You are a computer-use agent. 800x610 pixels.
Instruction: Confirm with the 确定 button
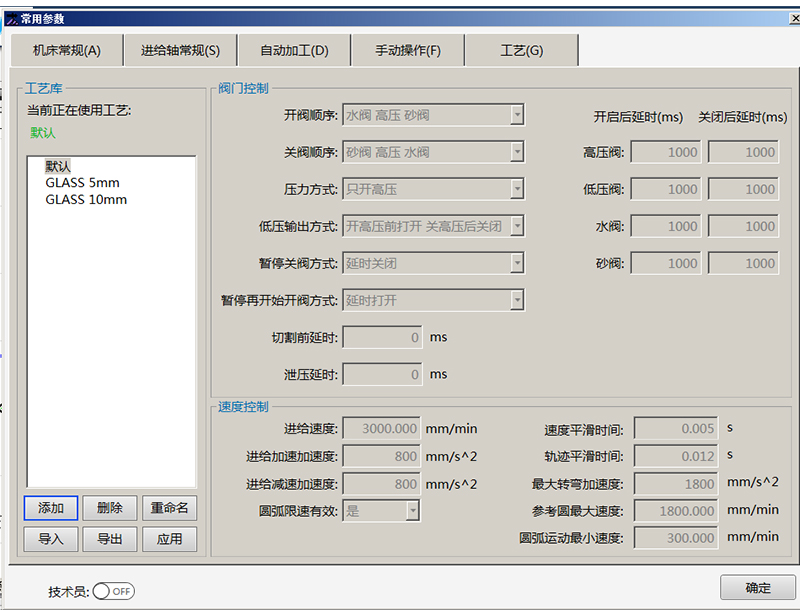point(758,588)
